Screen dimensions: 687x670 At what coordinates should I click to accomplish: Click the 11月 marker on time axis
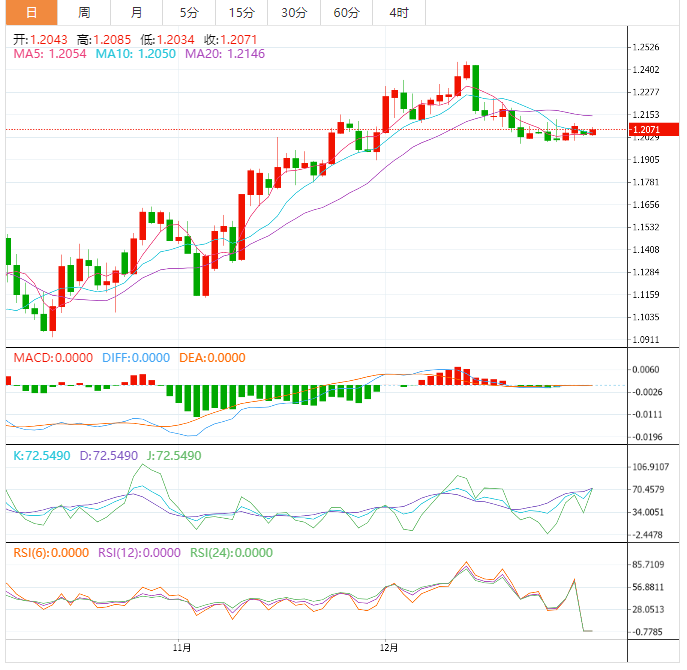pyautogui.click(x=181, y=647)
